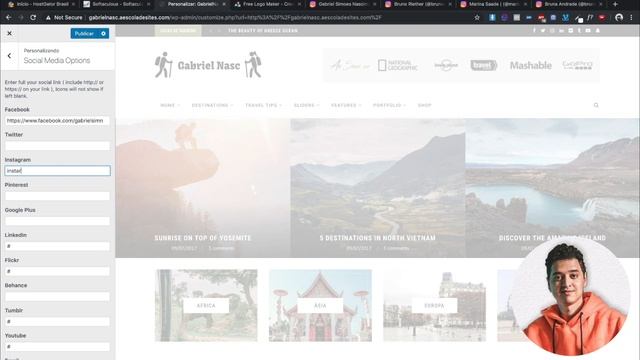Click Instagram icon in site top bar
The width and height of the screenshot is (640, 360).
(x=552, y=31)
